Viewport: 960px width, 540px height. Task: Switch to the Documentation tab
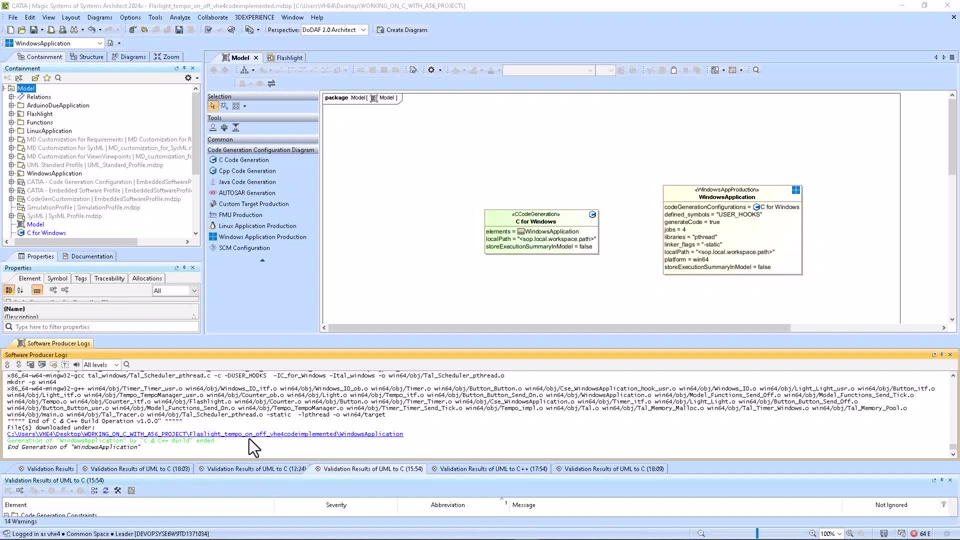click(x=88, y=257)
